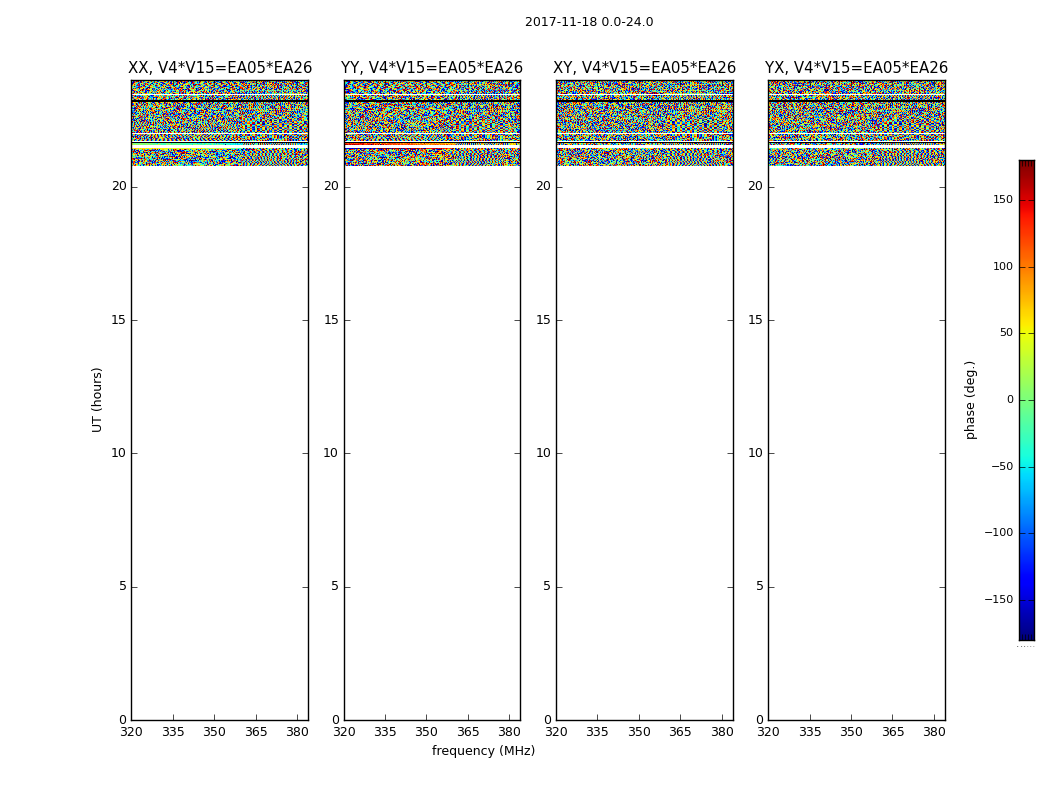The image size is (1050, 800).
Task: Click the YY, V4*V15=EA05*EA26 panel title
Action: tap(432, 68)
